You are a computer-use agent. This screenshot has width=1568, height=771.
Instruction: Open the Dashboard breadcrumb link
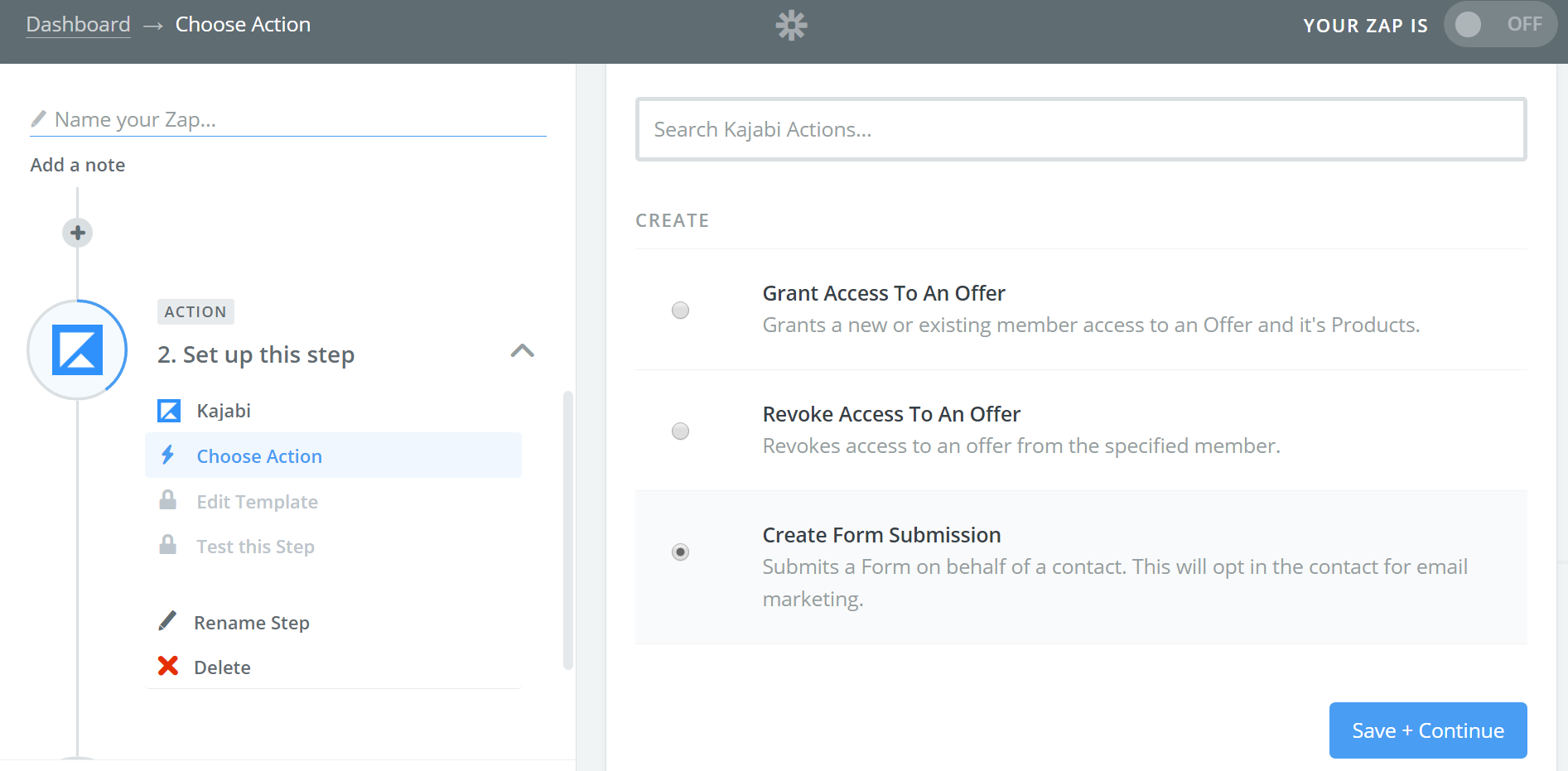[x=79, y=25]
